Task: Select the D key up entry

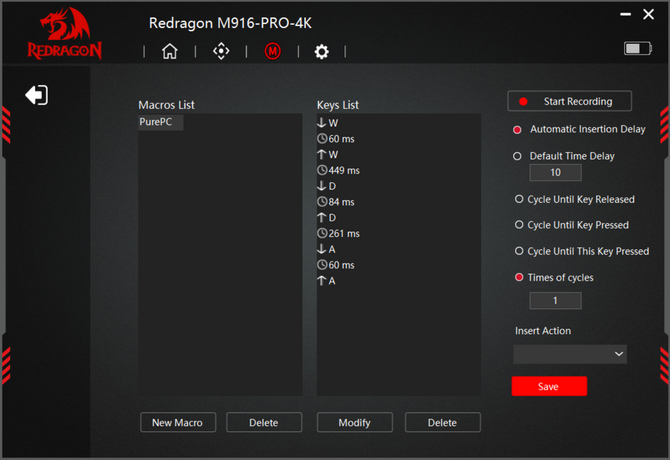Action: tap(327, 218)
